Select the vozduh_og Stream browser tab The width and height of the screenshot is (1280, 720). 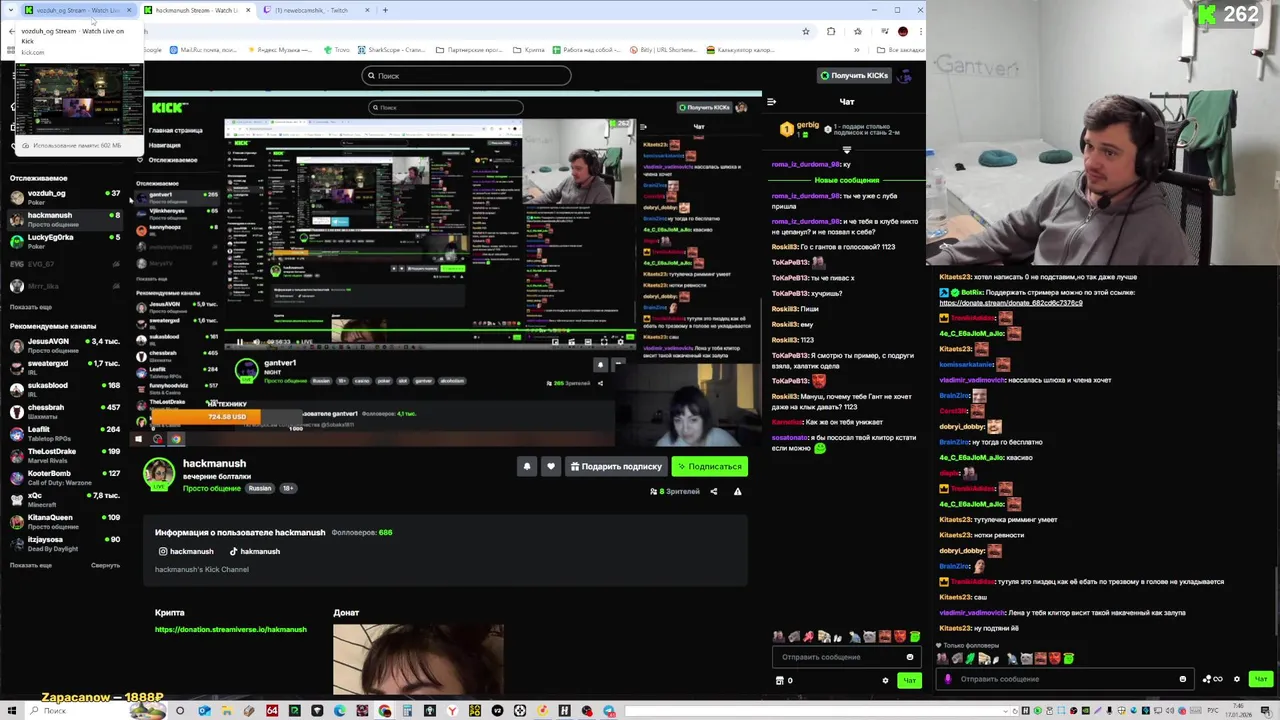pos(78,10)
